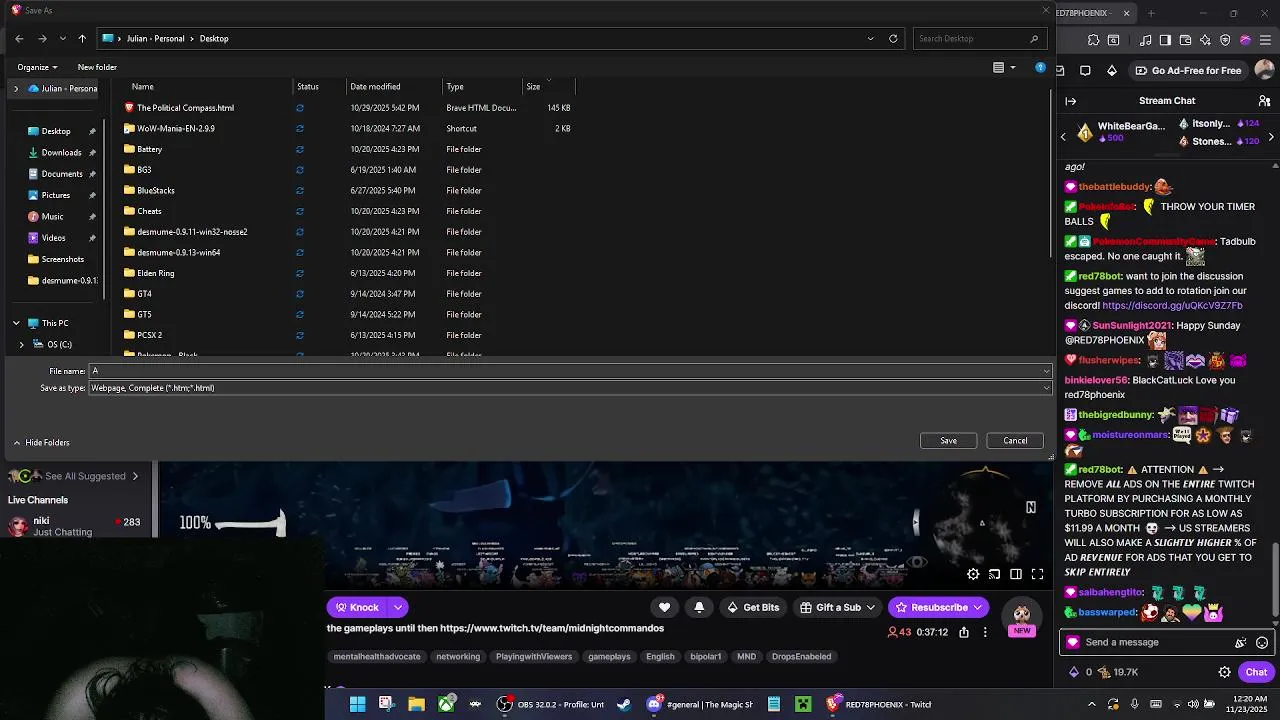The width and height of the screenshot is (1280, 720).
Task: Click the File name input field
Action: pyautogui.click(x=570, y=371)
